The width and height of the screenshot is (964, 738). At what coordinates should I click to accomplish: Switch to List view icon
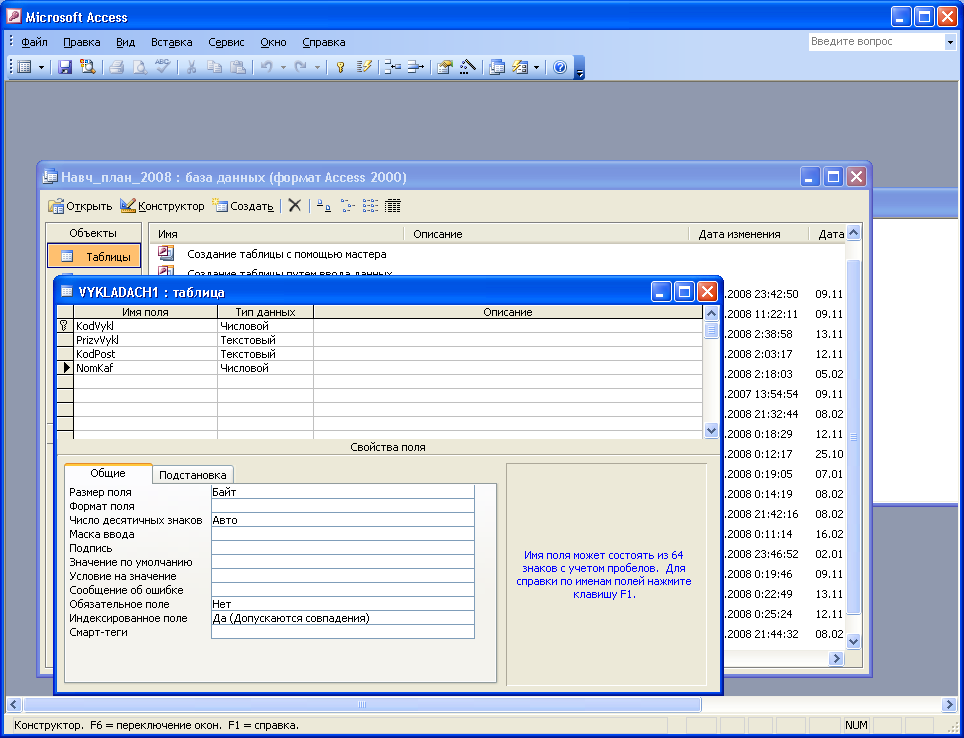coord(370,205)
